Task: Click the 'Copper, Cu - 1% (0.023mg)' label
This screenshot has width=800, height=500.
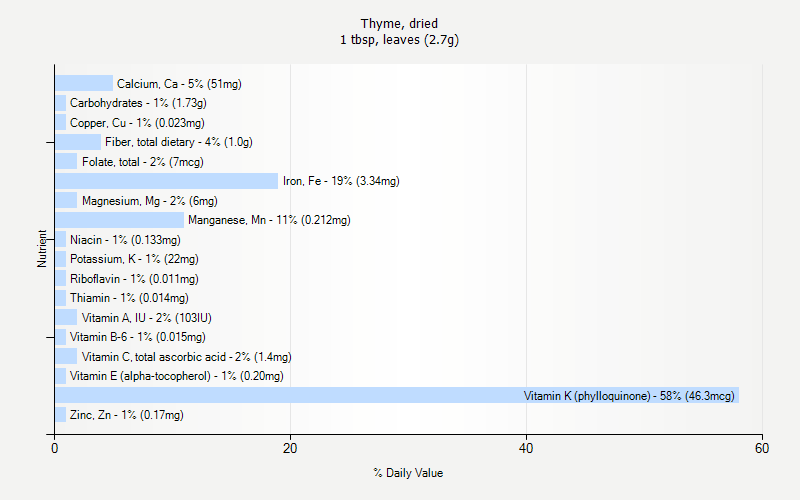Action: tap(137, 123)
